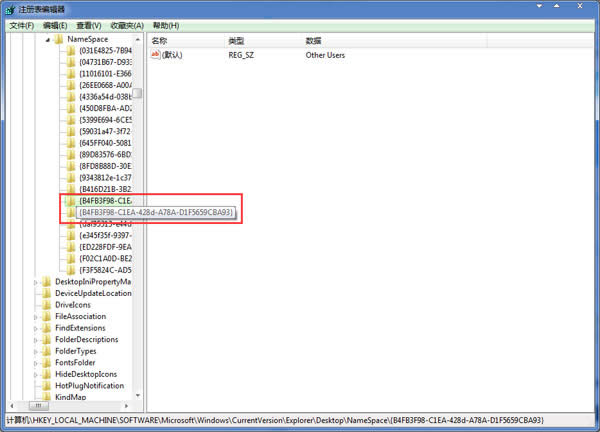Screen dimensions: 600x432
Task: Click the NameSpace folder icon
Action: tap(58, 39)
